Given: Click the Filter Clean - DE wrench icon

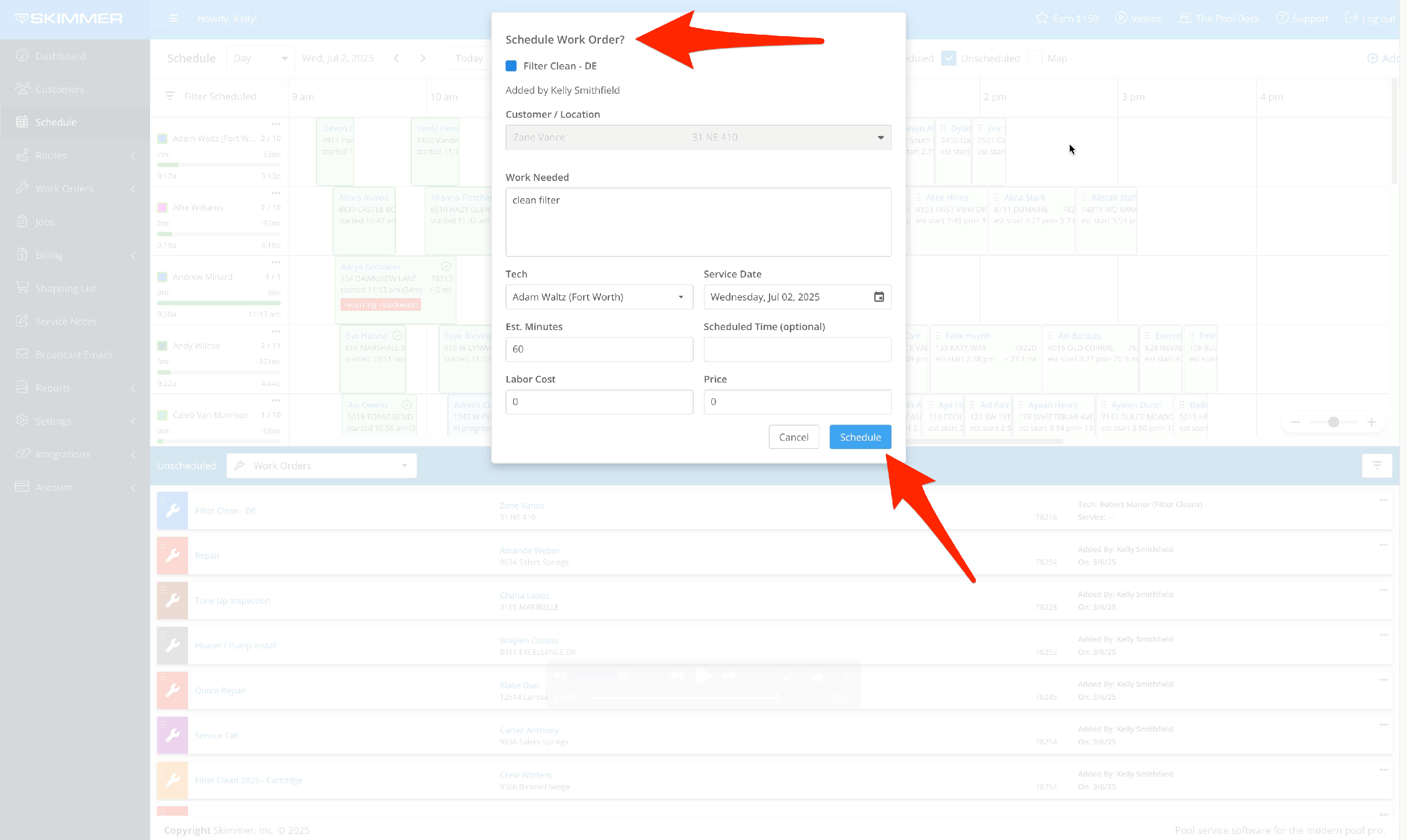Looking at the screenshot, I should pos(173,510).
